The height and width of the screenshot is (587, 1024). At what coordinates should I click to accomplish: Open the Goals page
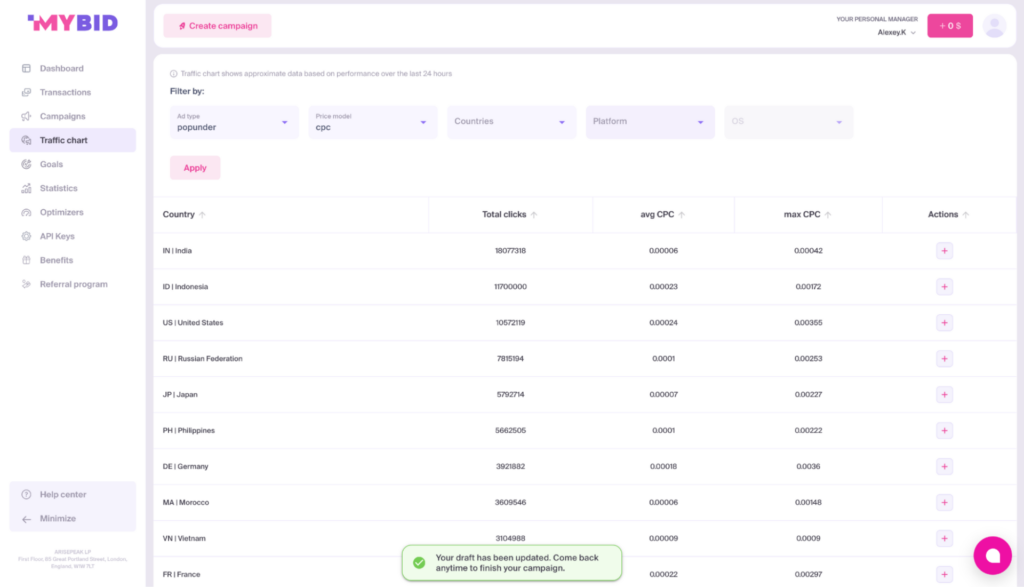72,165
